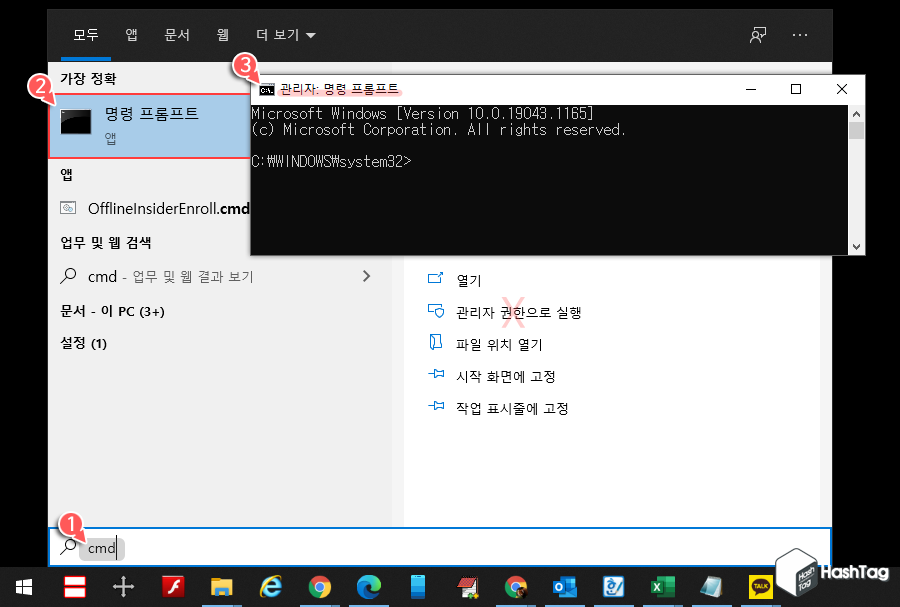Expand the cmd web result chevron arrow
The height and width of the screenshot is (607, 900).
tap(366, 277)
